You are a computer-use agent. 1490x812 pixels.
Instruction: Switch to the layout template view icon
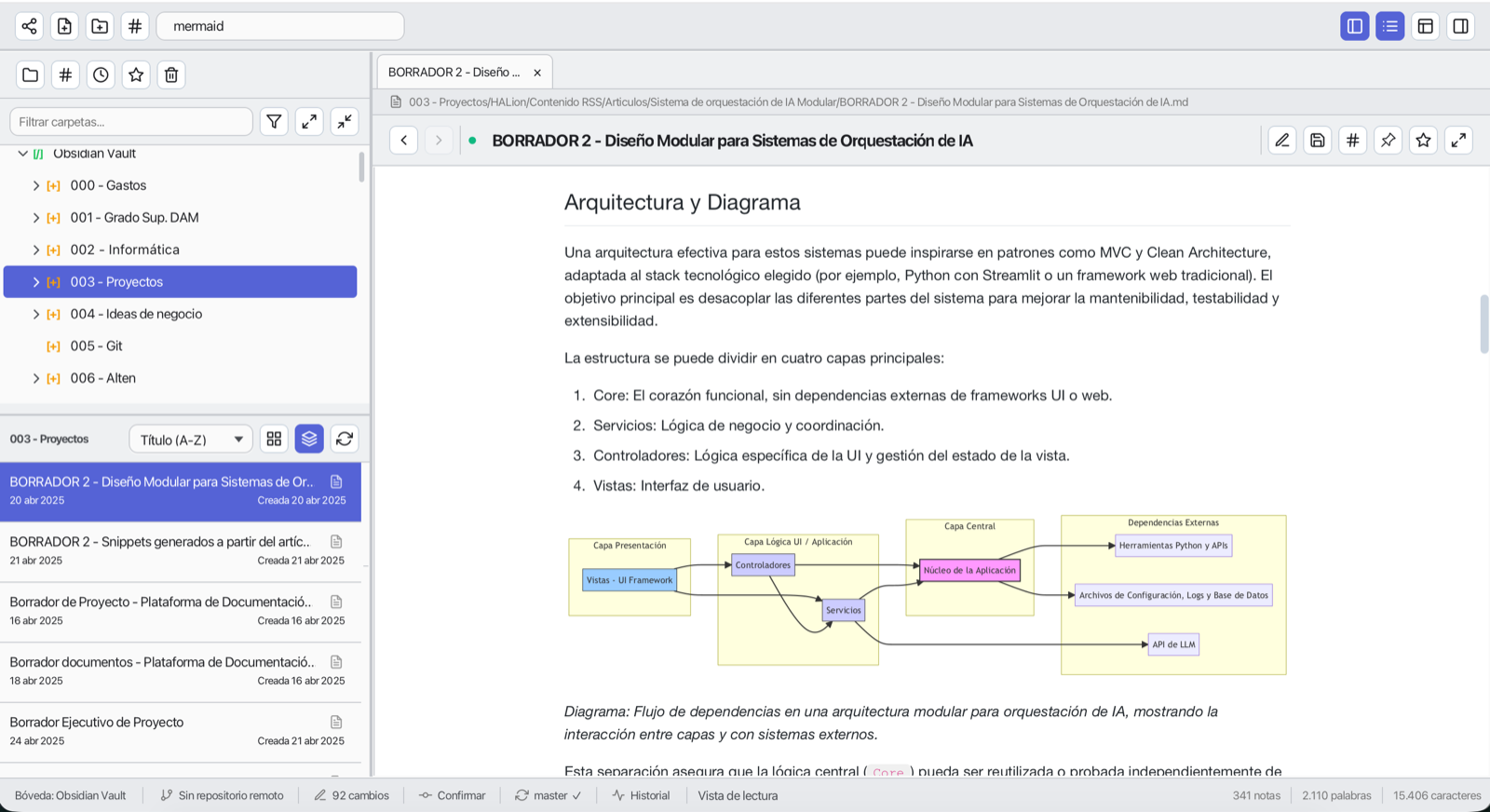pyautogui.click(x=1426, y=26)
